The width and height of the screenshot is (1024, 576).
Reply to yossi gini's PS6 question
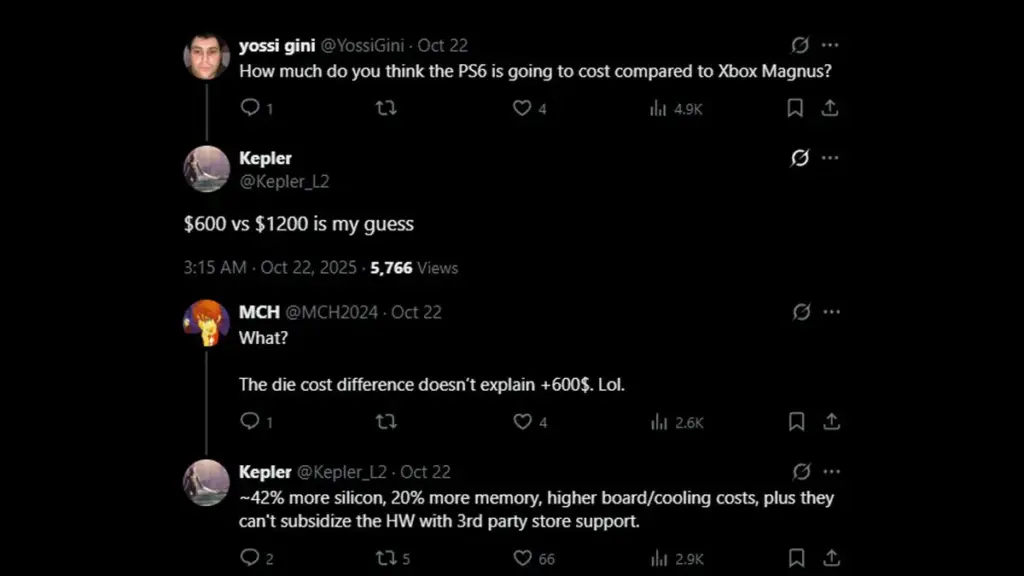pos(250,108)
